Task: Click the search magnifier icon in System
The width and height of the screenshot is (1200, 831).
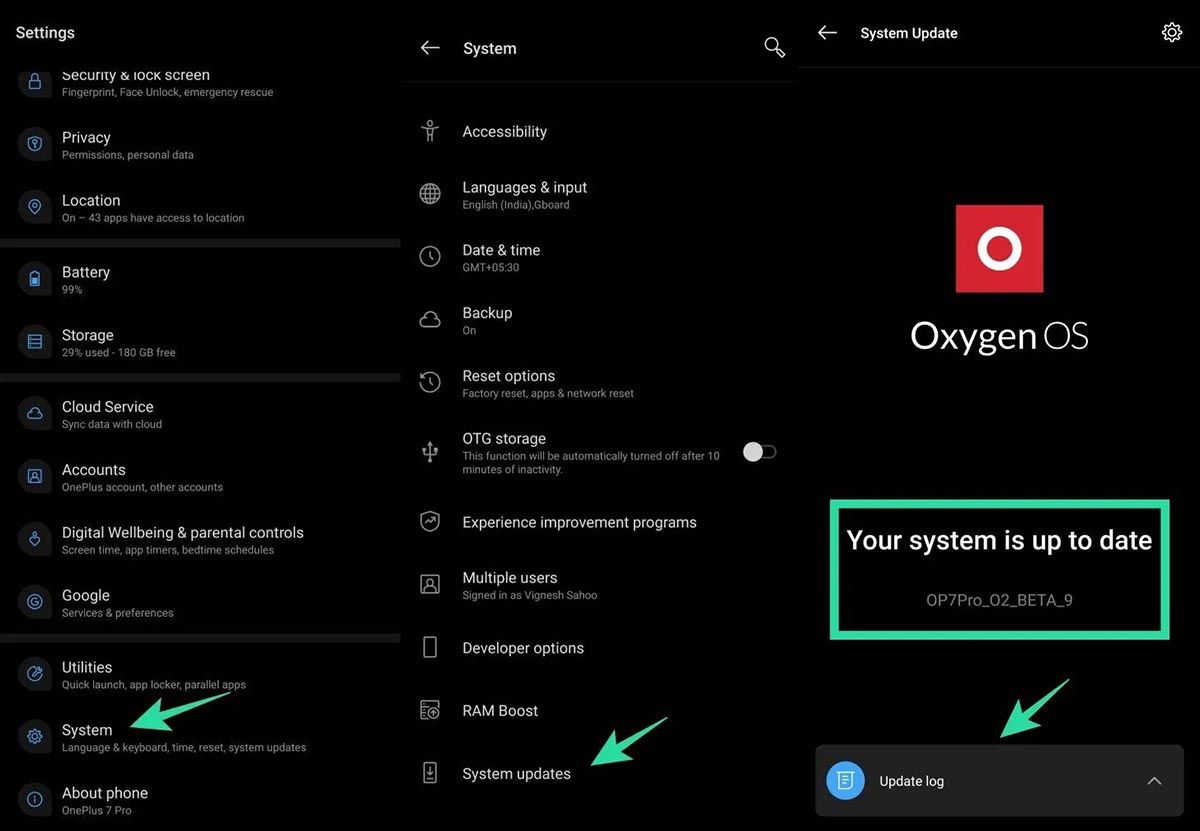Action: 774,48
